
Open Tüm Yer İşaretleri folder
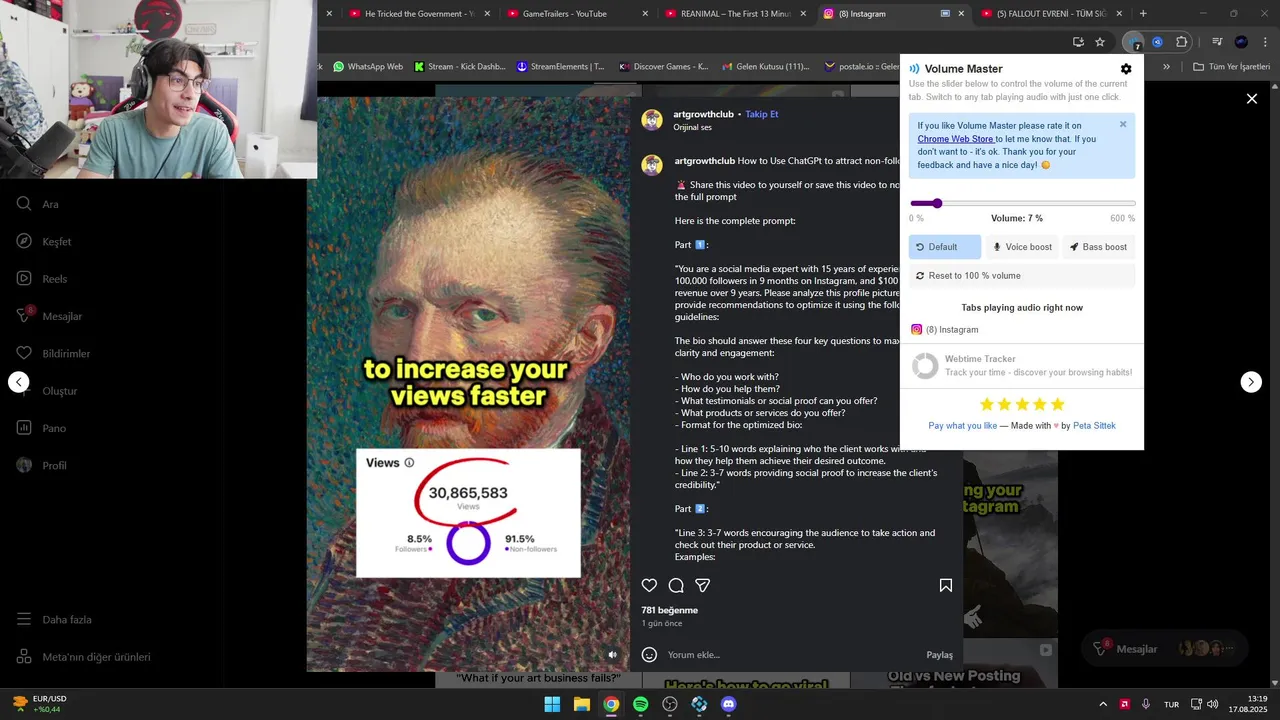(x=1231, y=67)
